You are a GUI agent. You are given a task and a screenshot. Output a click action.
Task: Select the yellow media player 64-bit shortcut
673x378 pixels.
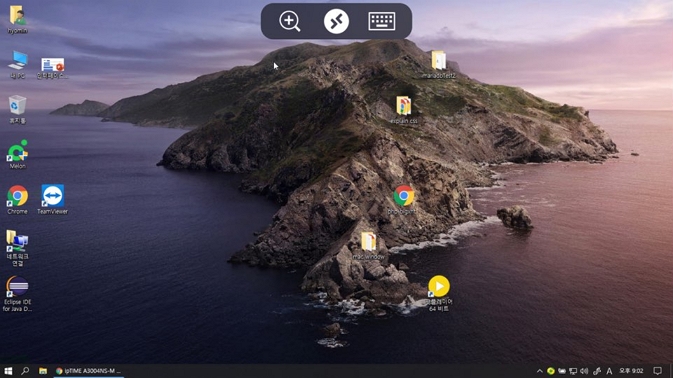point(439,294)
